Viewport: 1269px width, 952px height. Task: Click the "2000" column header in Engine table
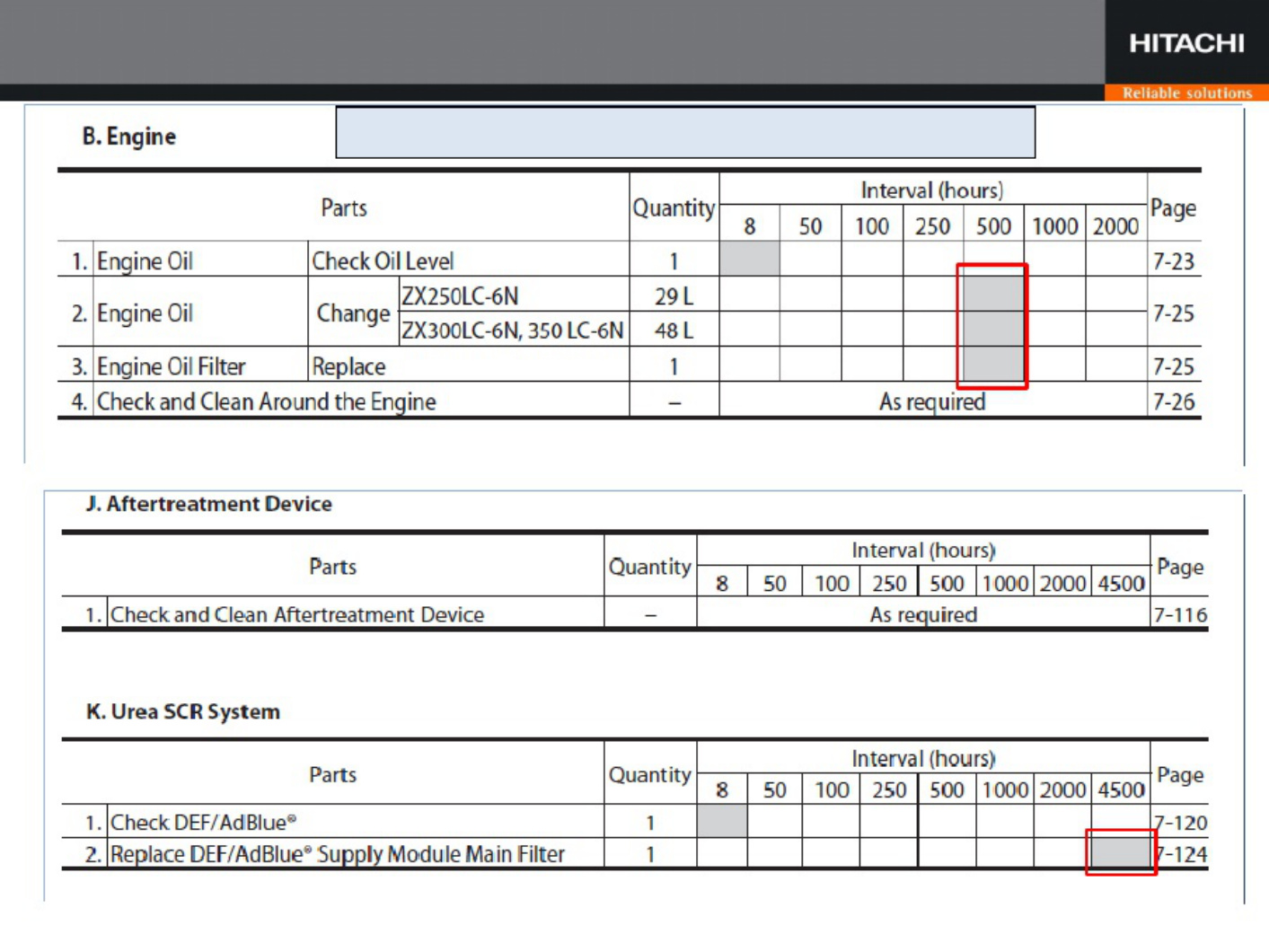[x=1115, y=226]
